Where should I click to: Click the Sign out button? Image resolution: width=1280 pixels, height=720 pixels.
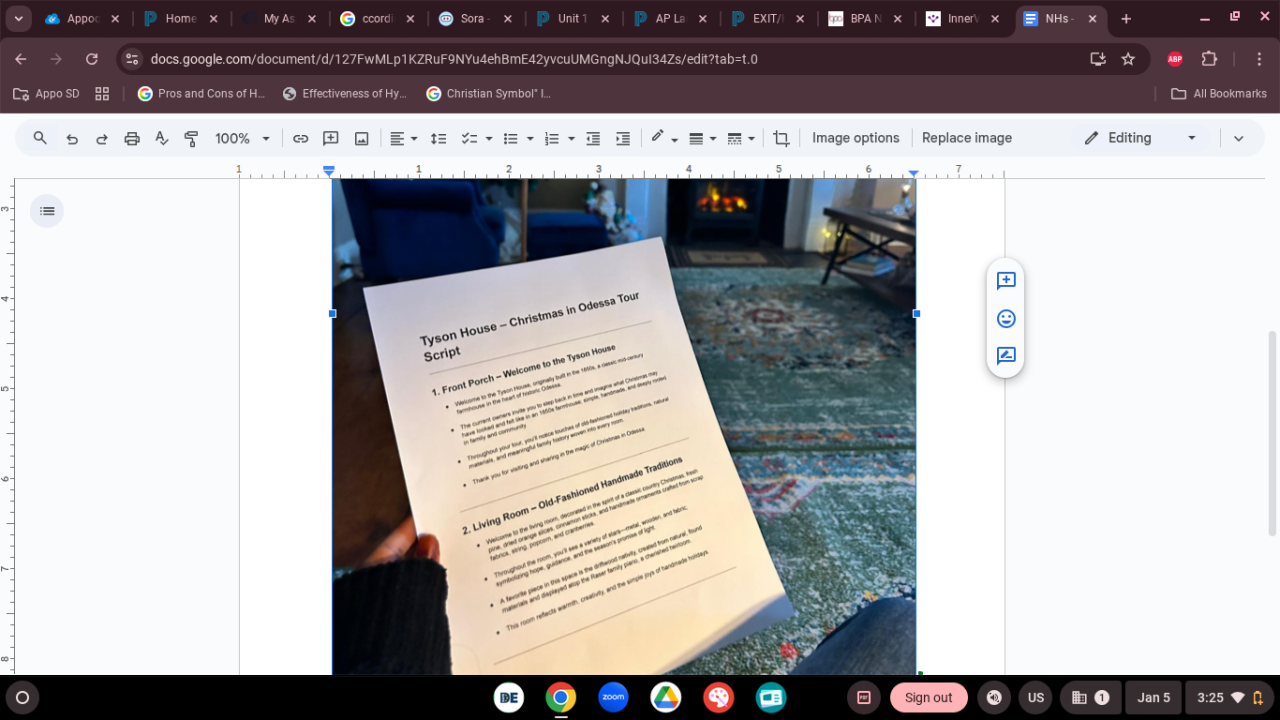click(929, 698)
